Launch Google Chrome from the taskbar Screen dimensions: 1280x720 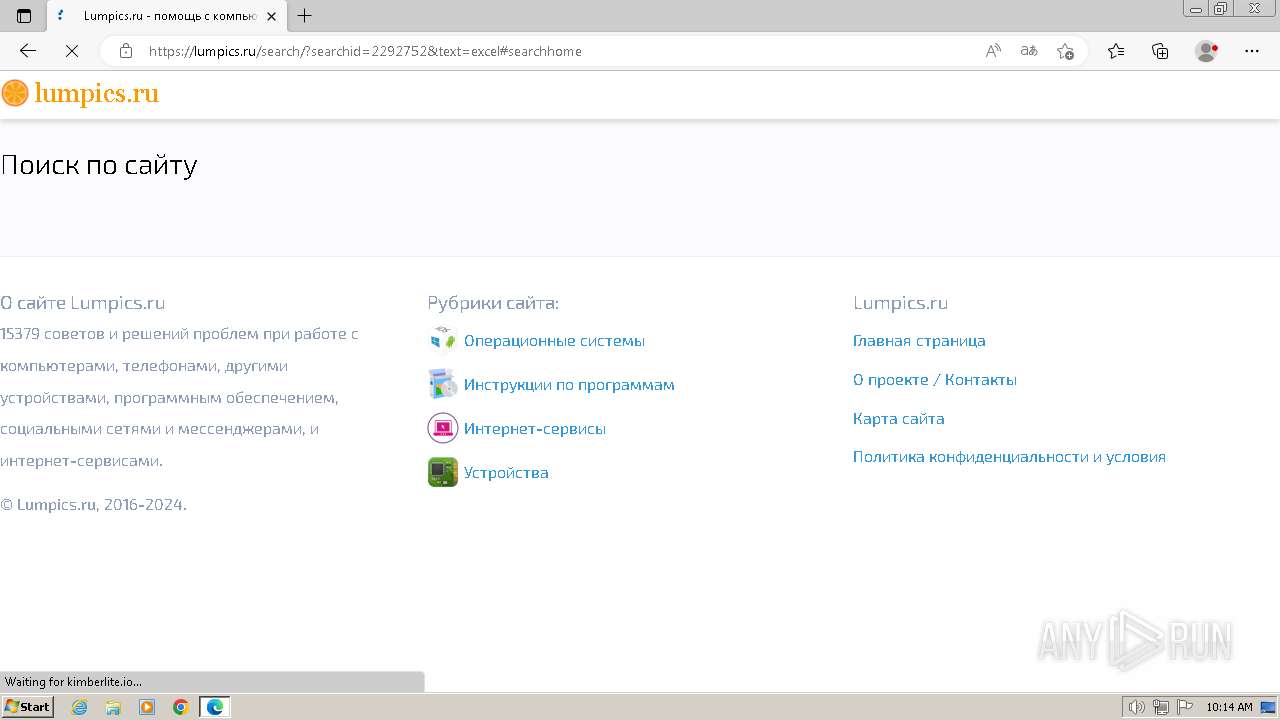coord(181,707)
